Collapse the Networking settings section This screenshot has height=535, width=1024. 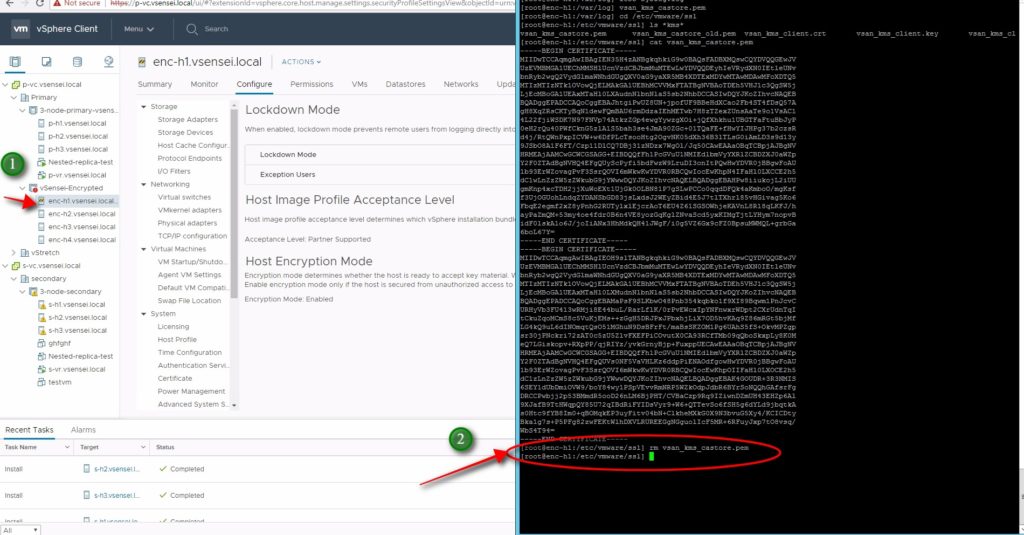tap(143, 184)
